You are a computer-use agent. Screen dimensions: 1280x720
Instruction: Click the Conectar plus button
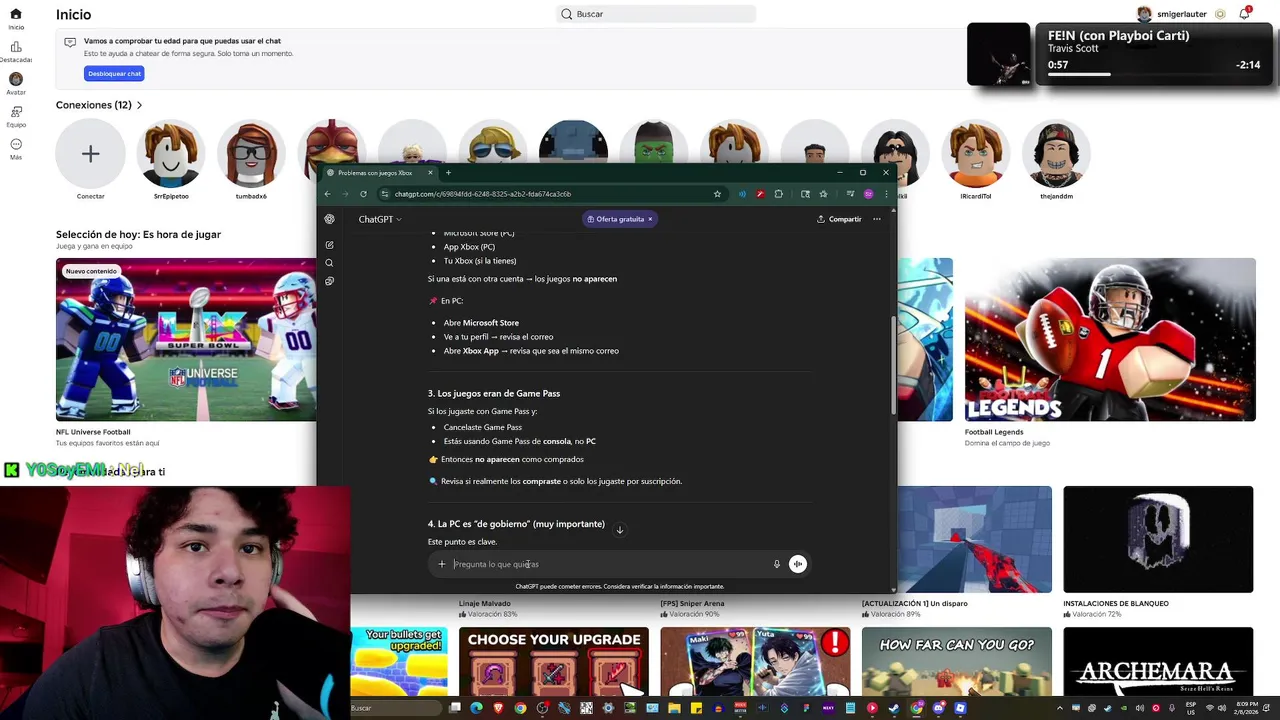coord(90,154)
